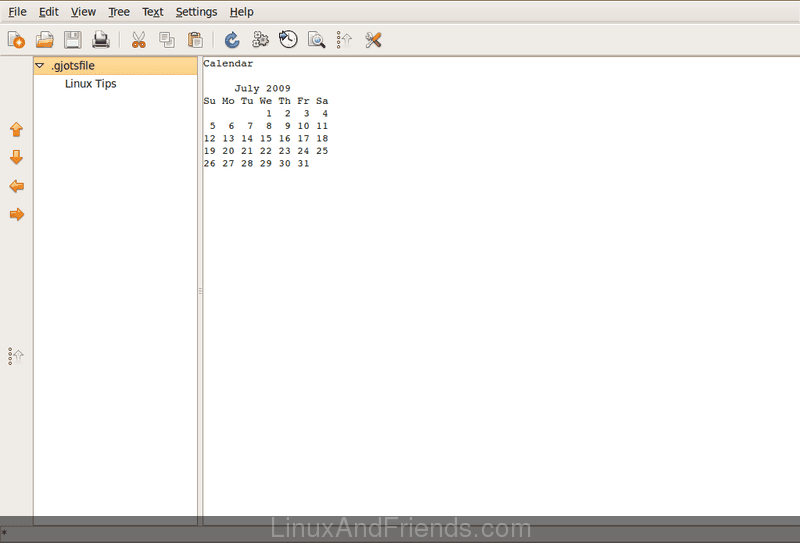This screenshot has height=543, width=800.
Task: Click the July 2009 heading text
Action: (262, 88)
